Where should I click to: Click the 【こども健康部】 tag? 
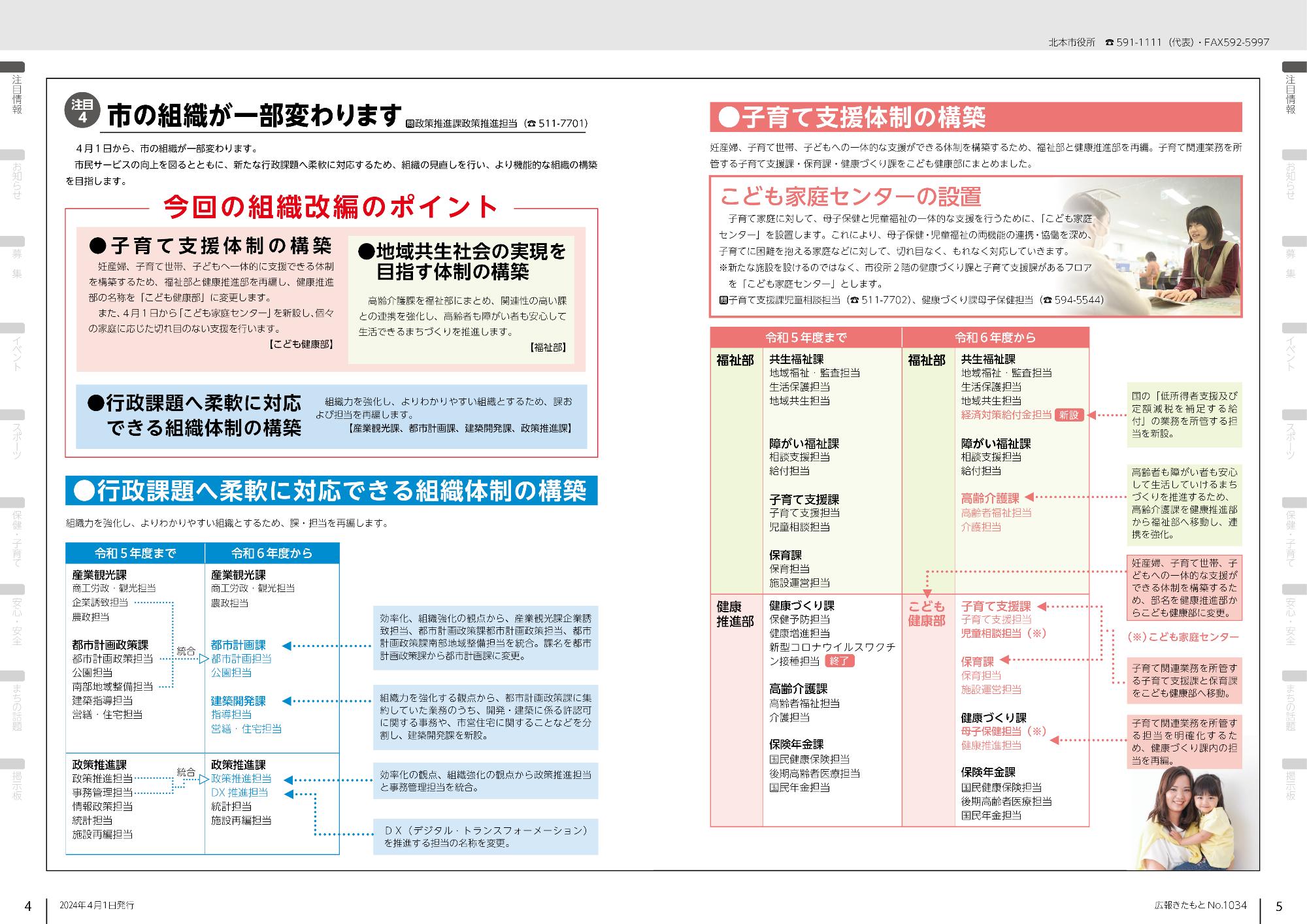(300, 344)
